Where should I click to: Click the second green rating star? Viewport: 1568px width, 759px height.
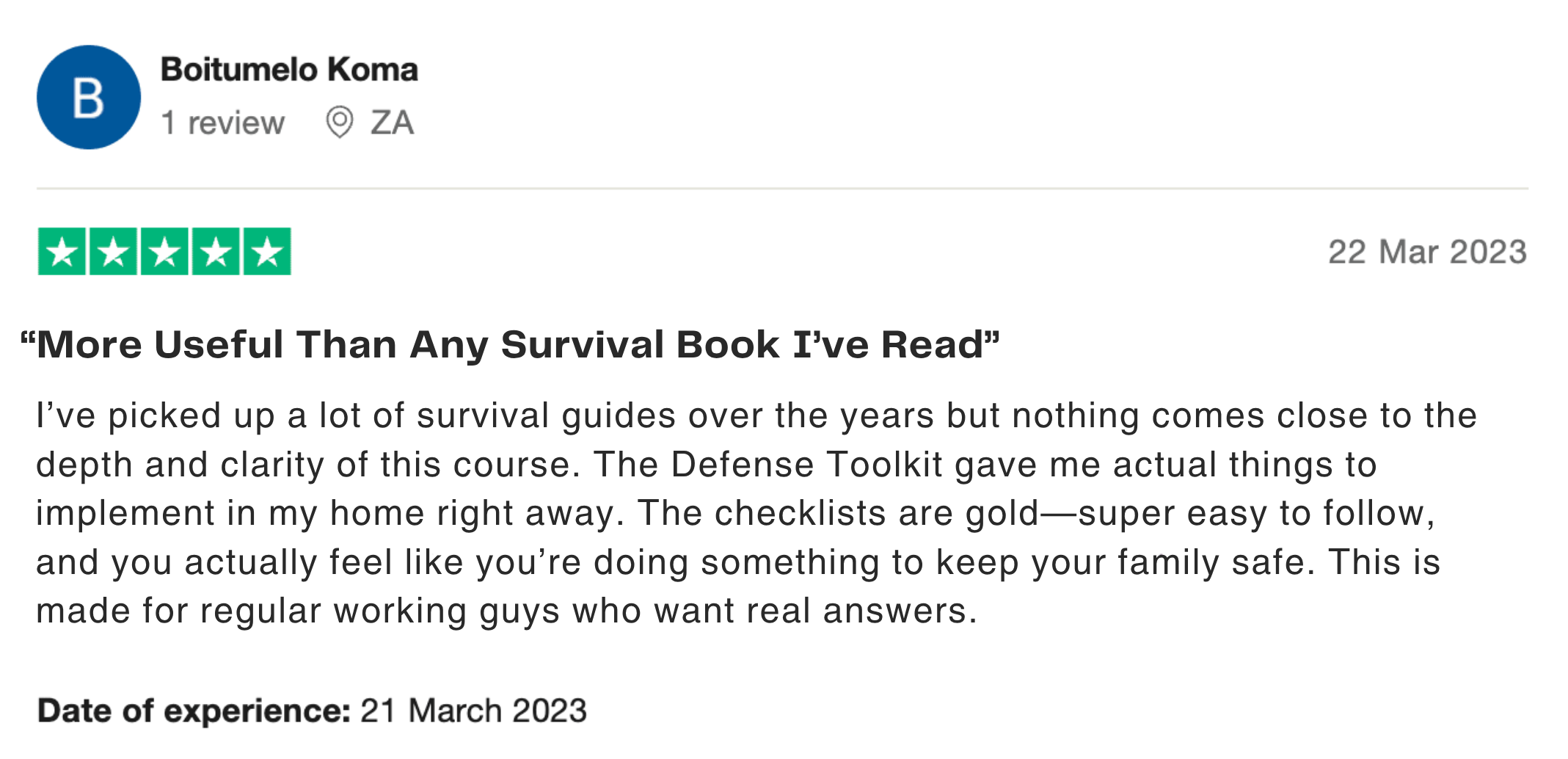[114, 252]
